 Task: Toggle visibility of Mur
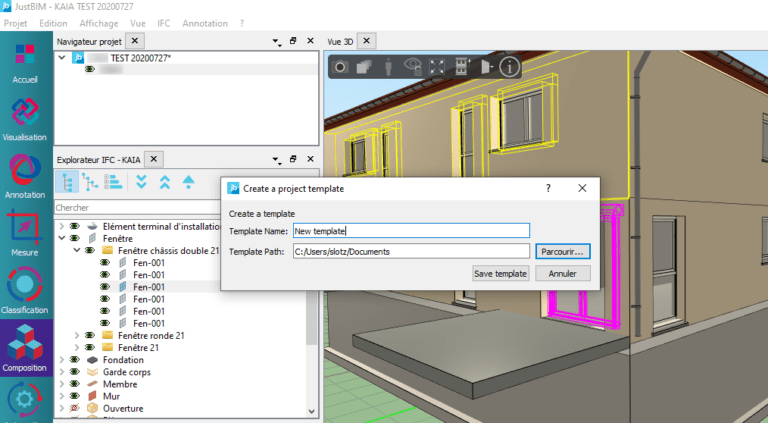click(74, 396)
